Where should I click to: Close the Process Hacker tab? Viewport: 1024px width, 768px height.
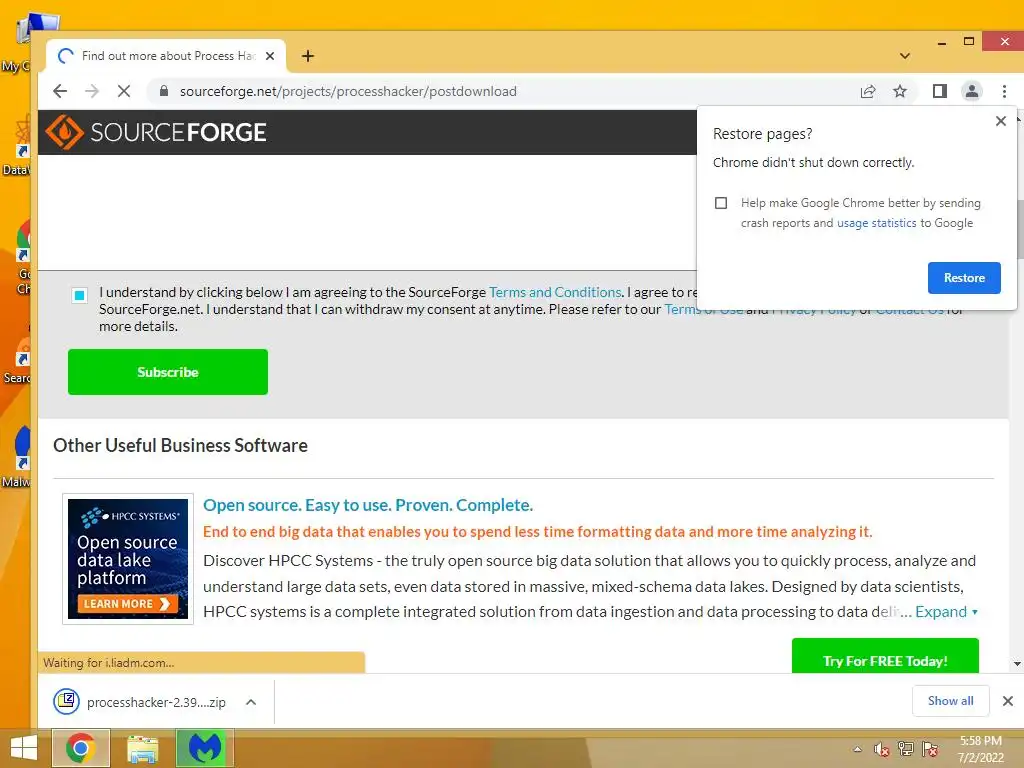coord(270,56)
